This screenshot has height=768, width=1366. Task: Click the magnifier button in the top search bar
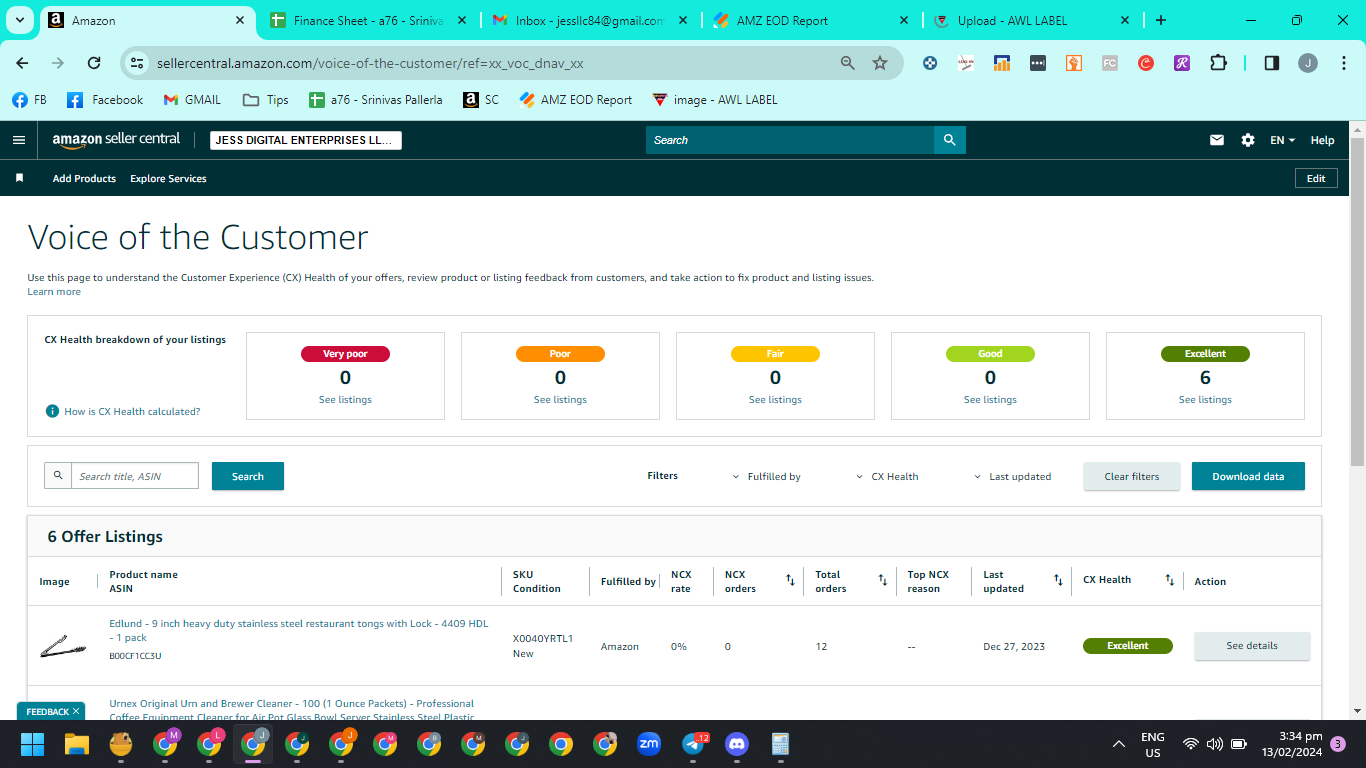[x=949, y=140]
